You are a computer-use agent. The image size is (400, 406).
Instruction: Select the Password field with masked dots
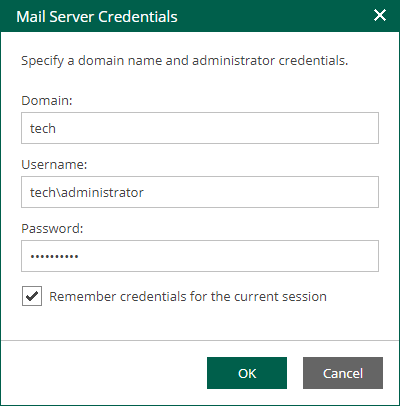pos(200,256)
